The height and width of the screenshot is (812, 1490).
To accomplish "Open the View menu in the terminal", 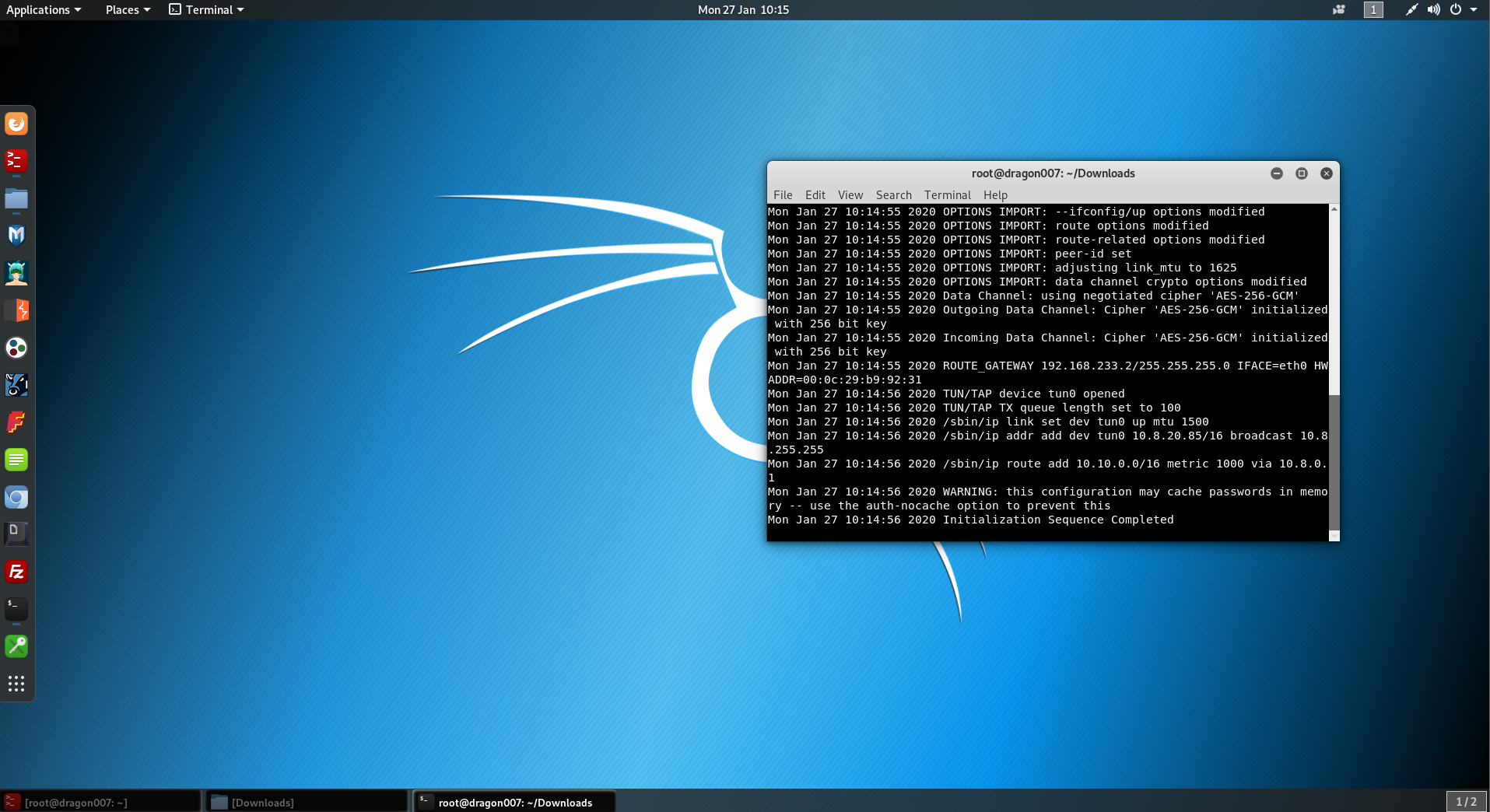I will (x=850, y=195).
